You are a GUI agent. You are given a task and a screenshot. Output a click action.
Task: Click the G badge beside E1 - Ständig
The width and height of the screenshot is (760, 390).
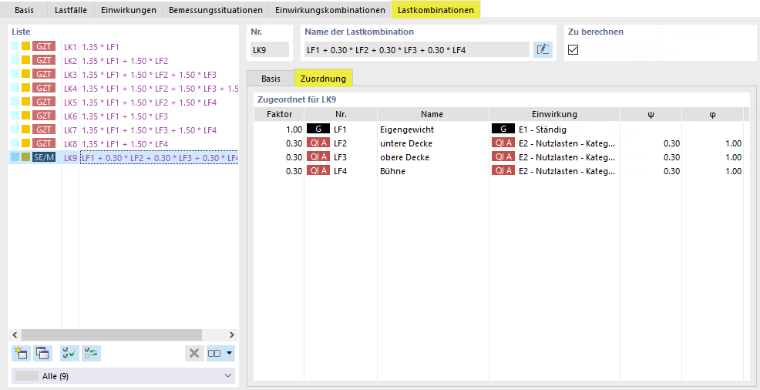pyautogui.click(x=503, y=129)
